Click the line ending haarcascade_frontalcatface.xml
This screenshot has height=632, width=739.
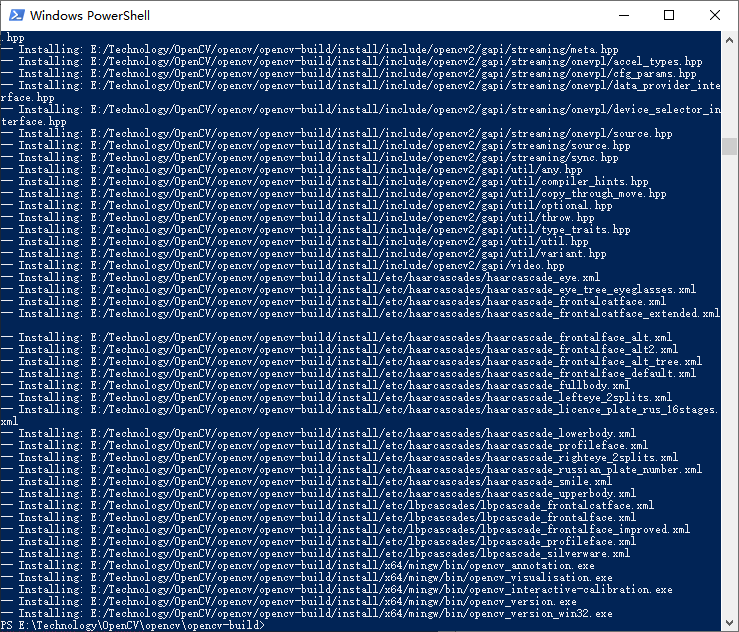pos(334,301)
